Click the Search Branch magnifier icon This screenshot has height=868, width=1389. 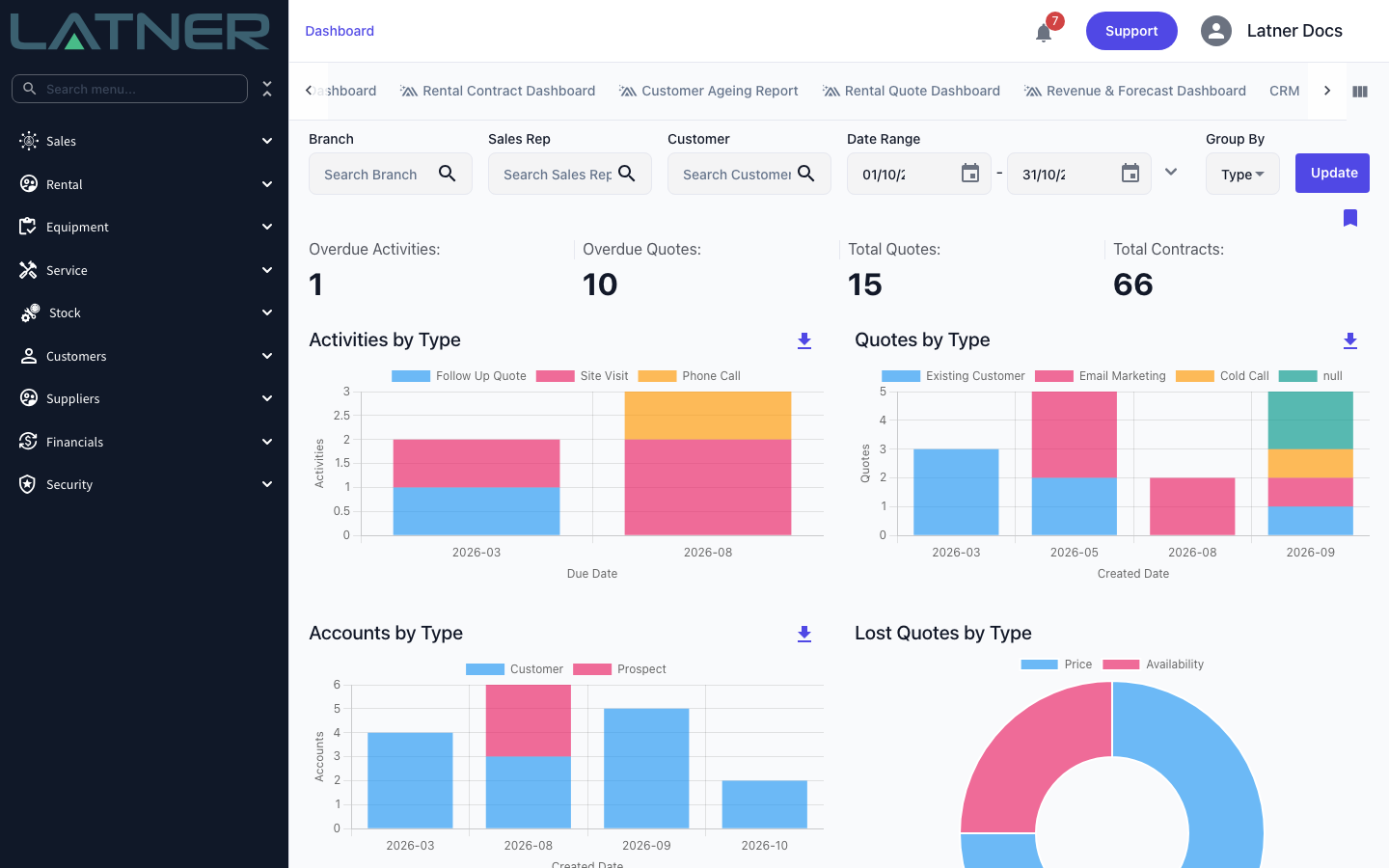(x=447, y=174)
